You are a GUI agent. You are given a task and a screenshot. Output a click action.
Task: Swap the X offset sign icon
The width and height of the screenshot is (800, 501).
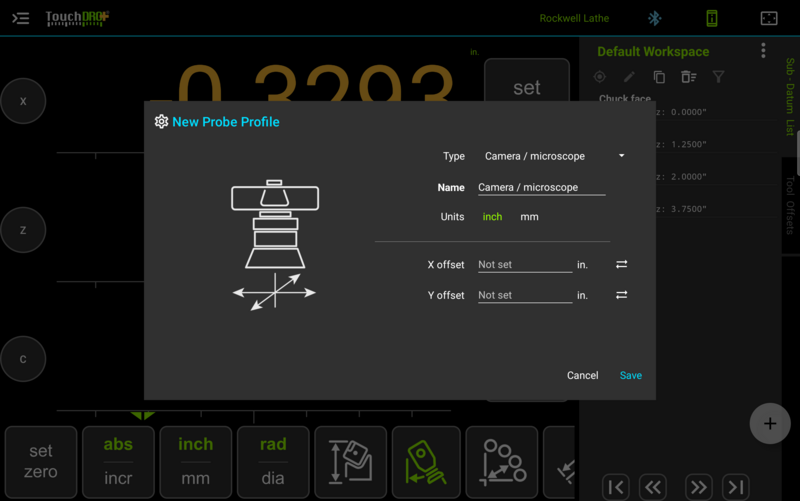tap(621, 264)
